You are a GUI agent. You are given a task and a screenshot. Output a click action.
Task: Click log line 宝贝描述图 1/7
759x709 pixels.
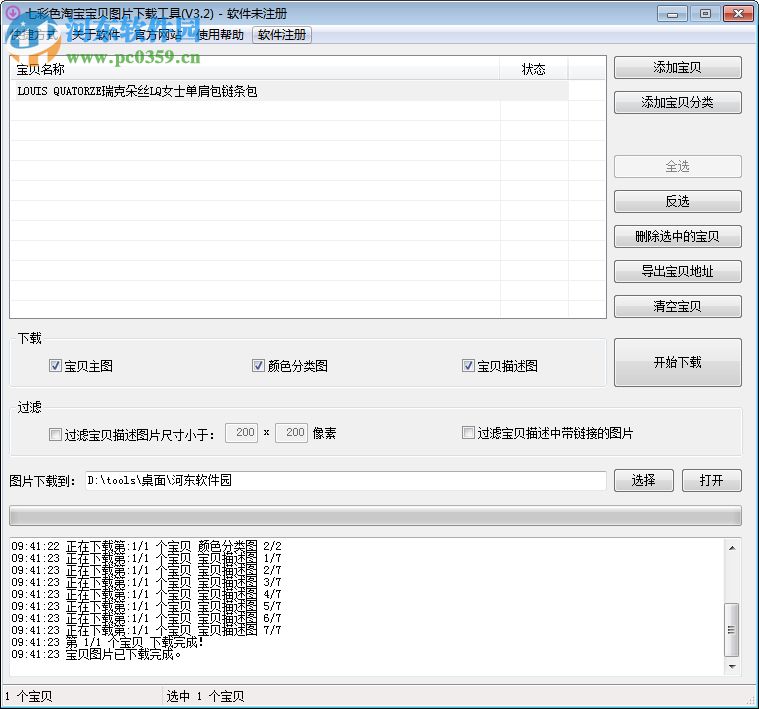click(146, 558)
